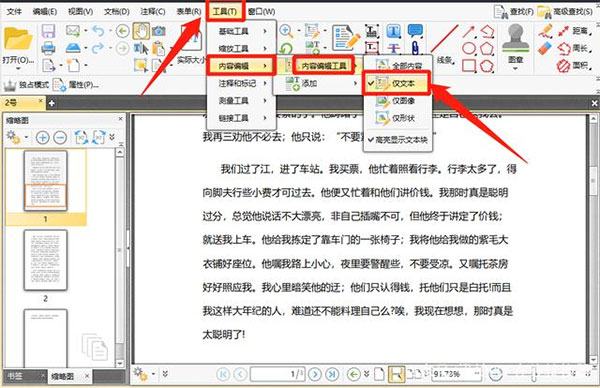Expand 链接工具 submenu
Screen dimensions: 600x388
pos(241,118)
